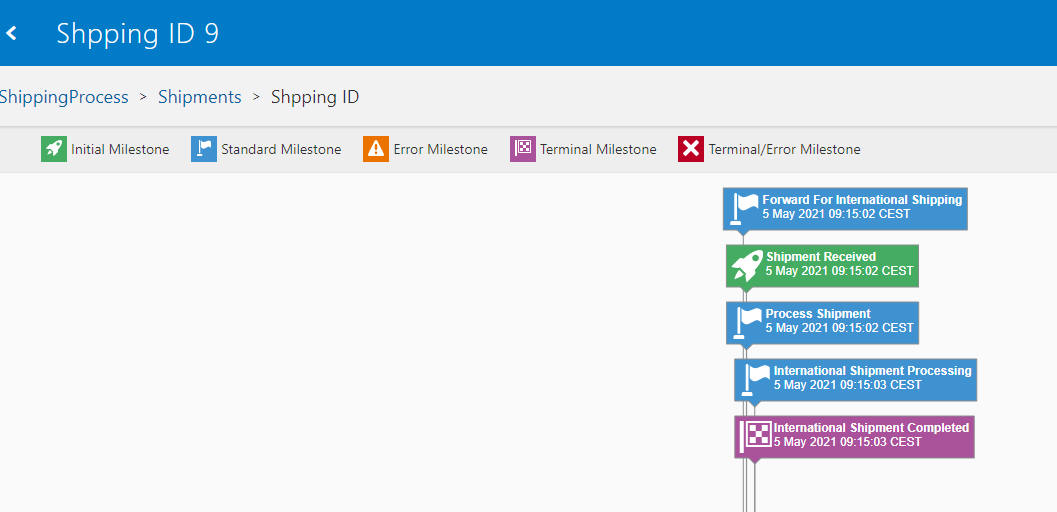The height and width of the screenshot is (512, 1057).
Task: Click the purple checkered Terminal Milestone legend icon
Action: [522, 149]
